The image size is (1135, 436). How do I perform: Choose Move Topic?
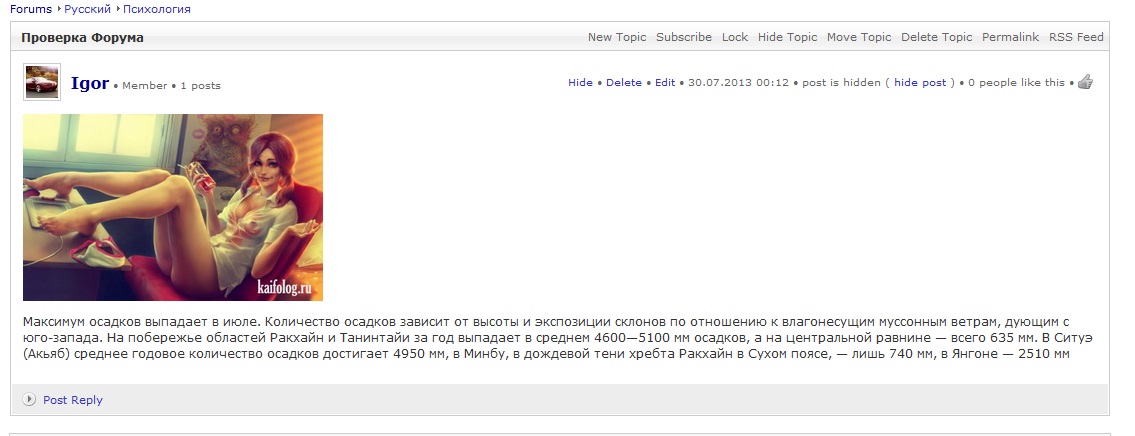pos(859,37)
